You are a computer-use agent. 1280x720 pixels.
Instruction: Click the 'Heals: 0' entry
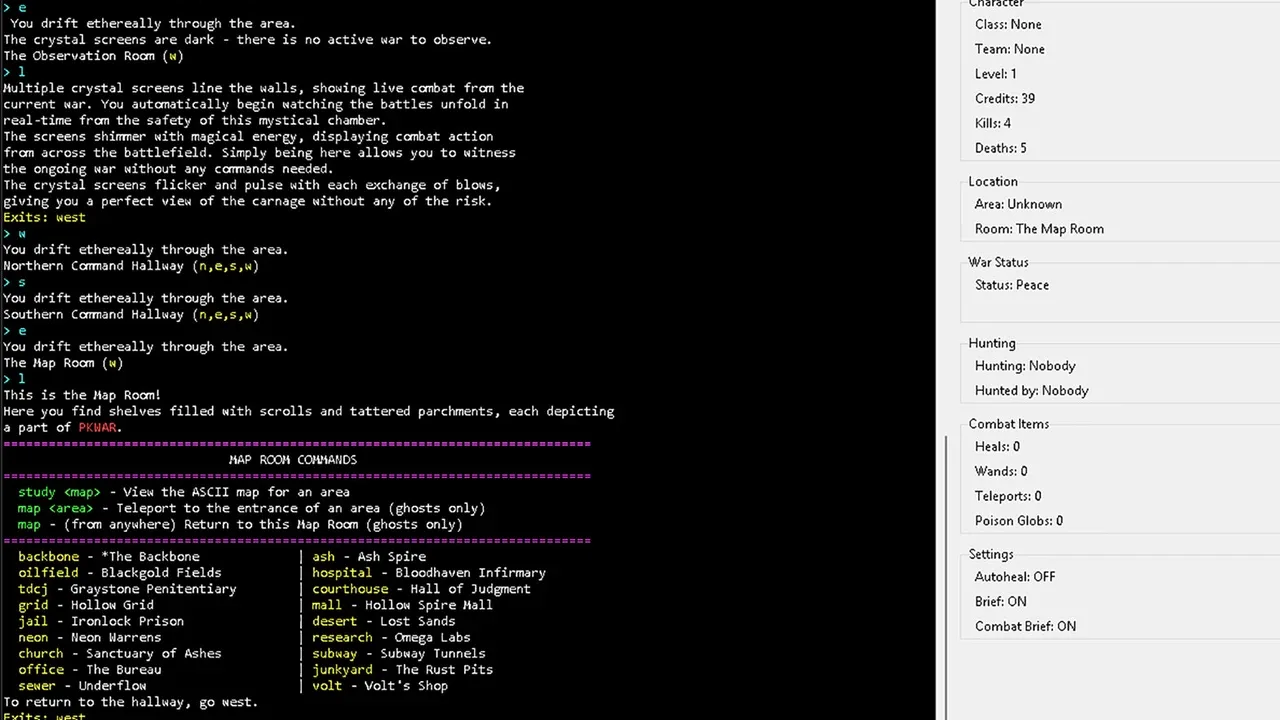point(997,447)
